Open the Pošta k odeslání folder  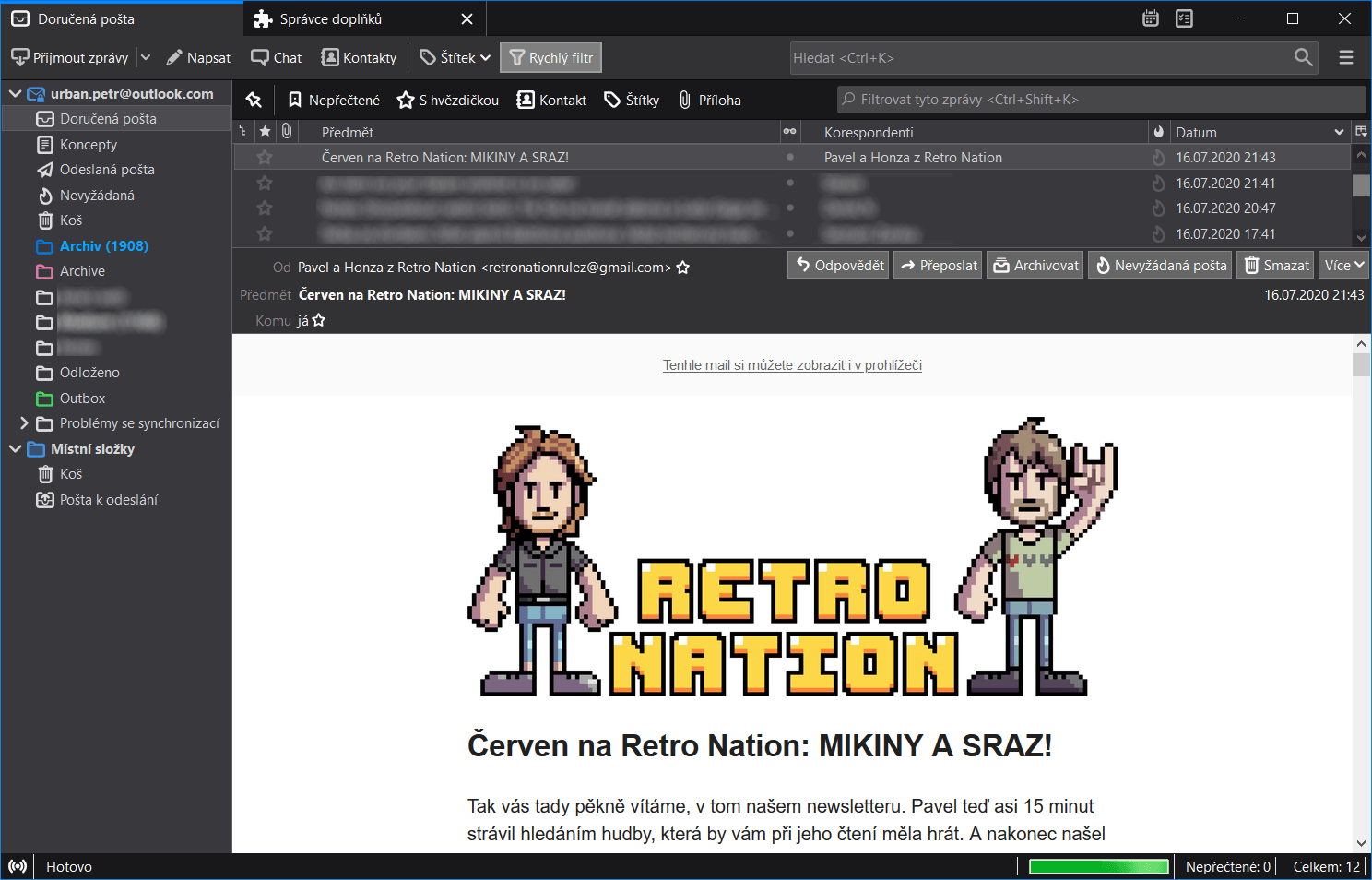pyautogui.click(x=109, y=500)
